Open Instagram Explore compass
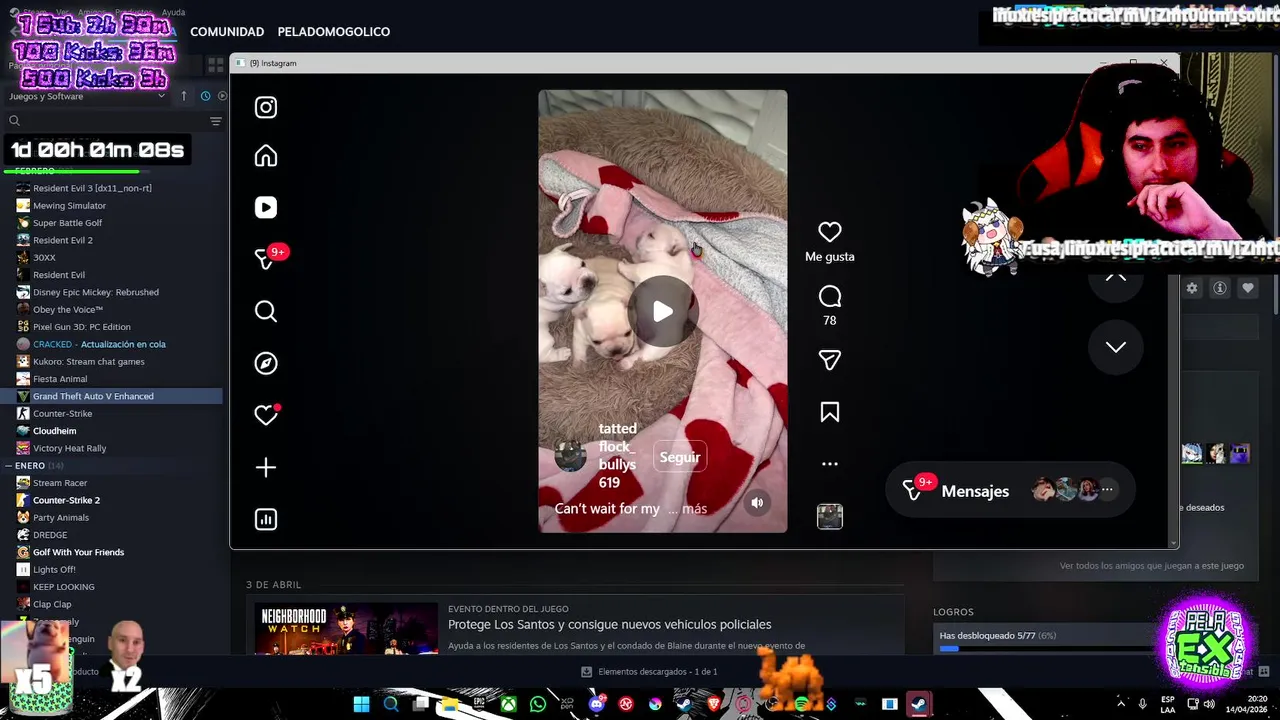Viewport: 1280px width, 720px height. [266, 363]
